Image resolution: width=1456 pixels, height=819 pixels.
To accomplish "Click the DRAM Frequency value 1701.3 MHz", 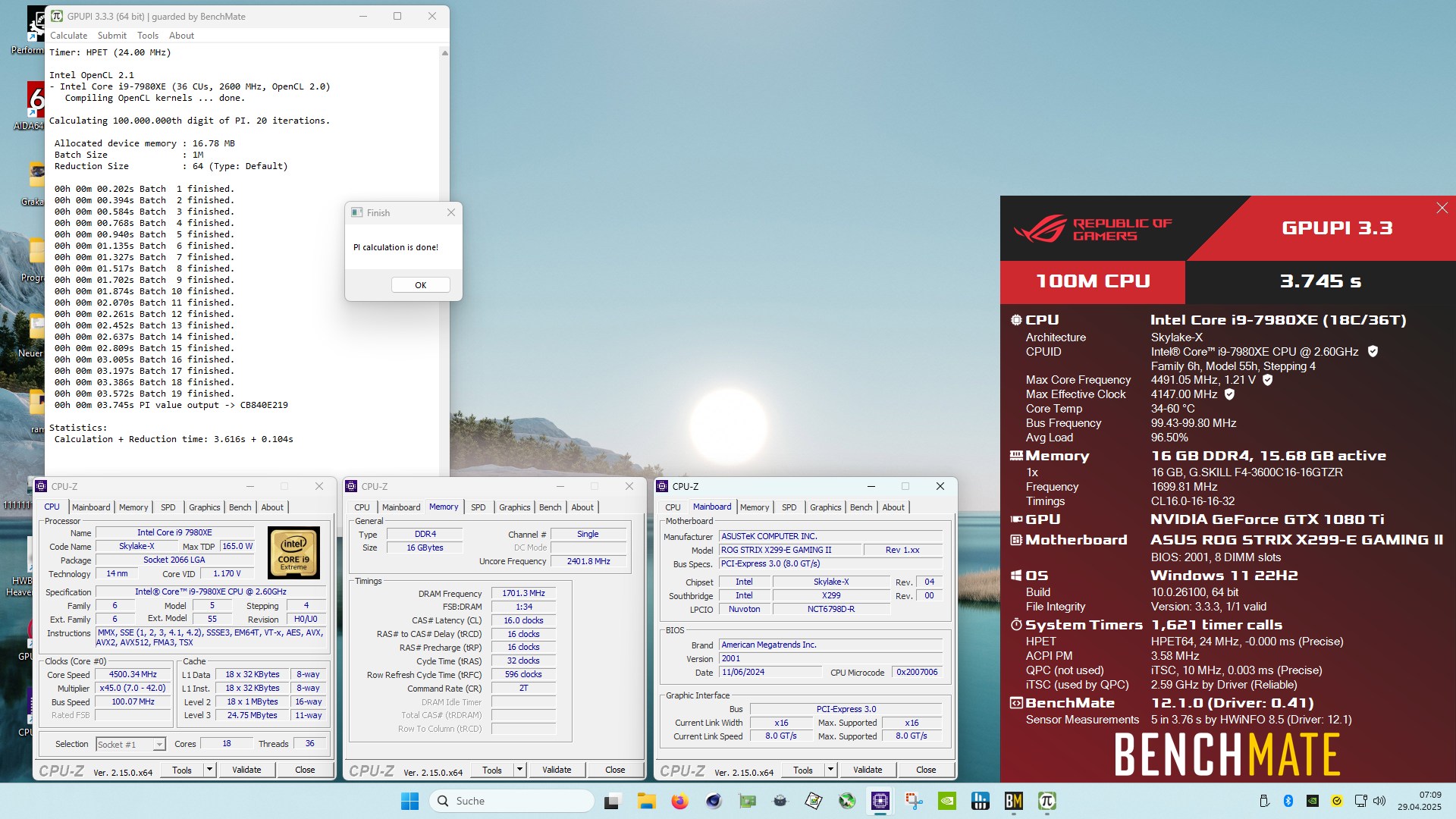I will [x=523, y=594].
